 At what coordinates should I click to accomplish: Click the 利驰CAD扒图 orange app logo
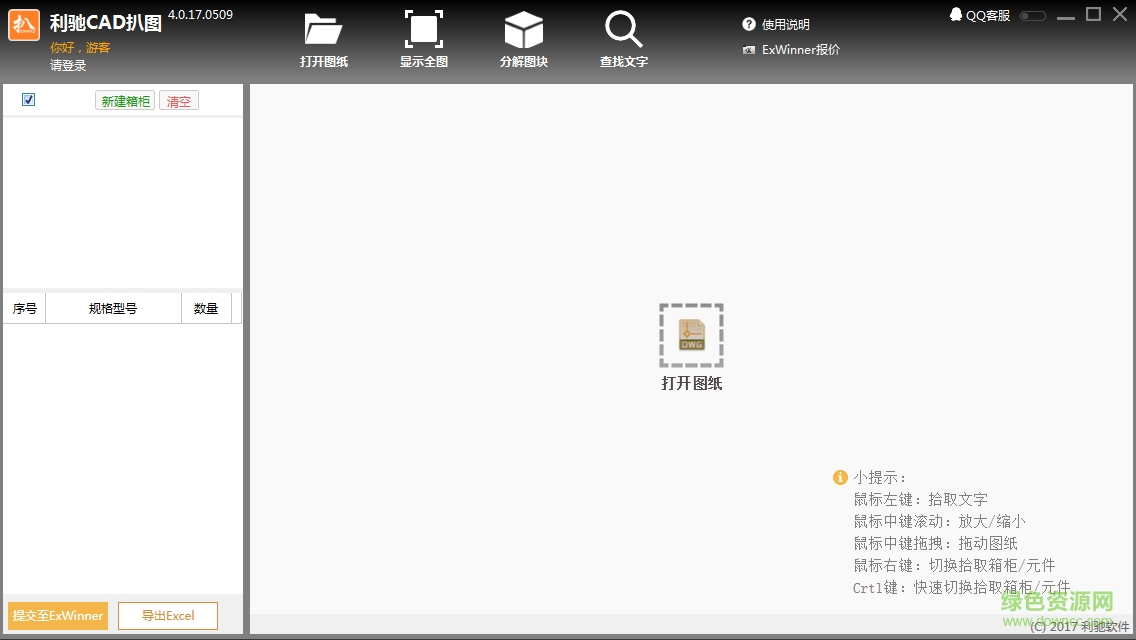tap(24, 25)
